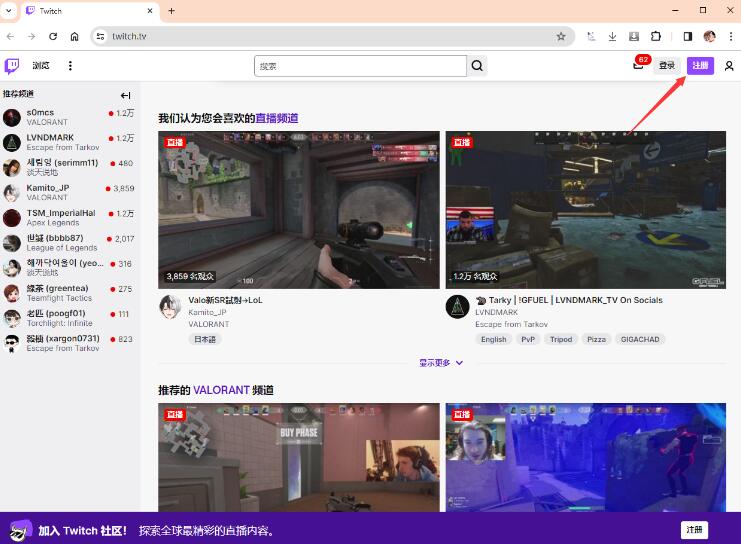Open the blue-tinted VALORANT stream thumbnail
This screenshot has width=741, height=544.
tap(586, 457)
